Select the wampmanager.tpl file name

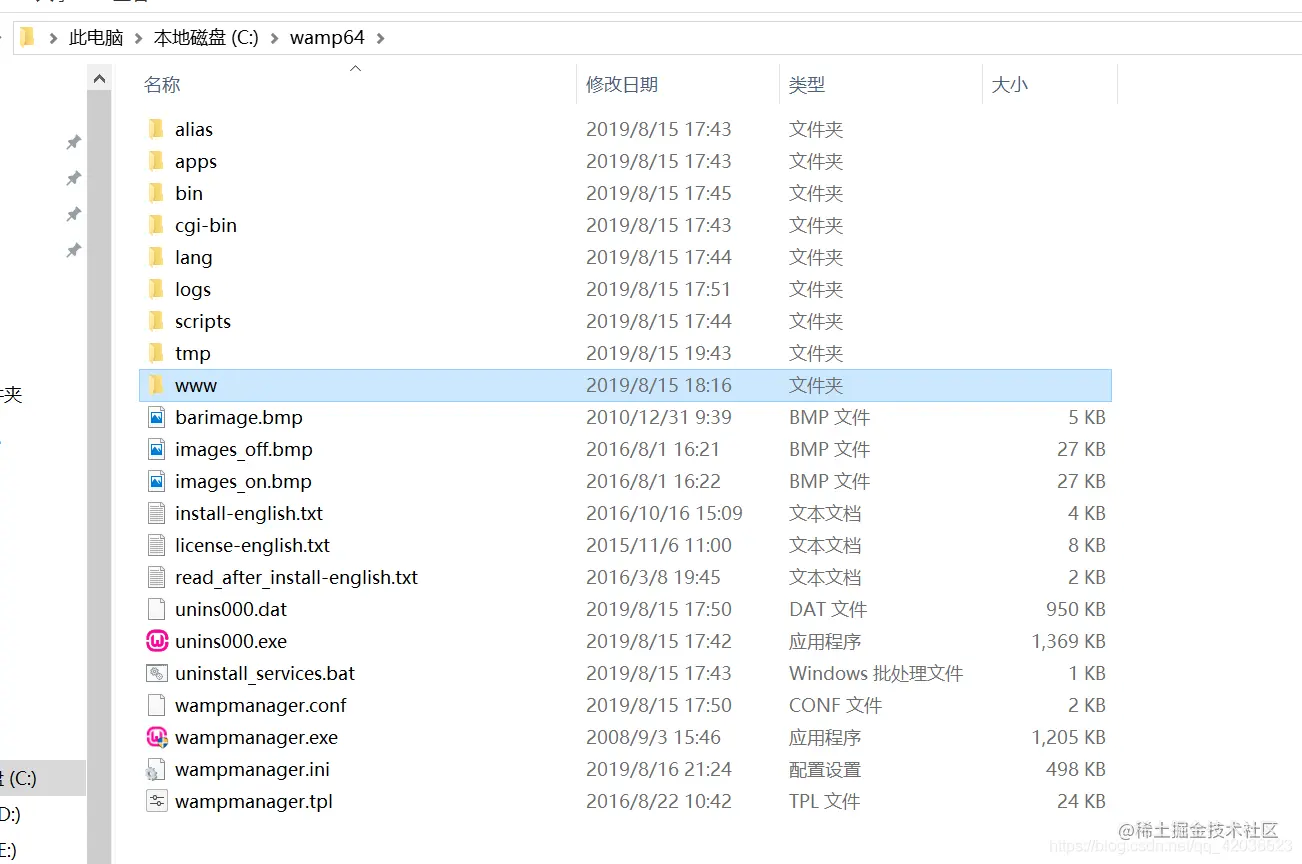(x=254, y=801)
